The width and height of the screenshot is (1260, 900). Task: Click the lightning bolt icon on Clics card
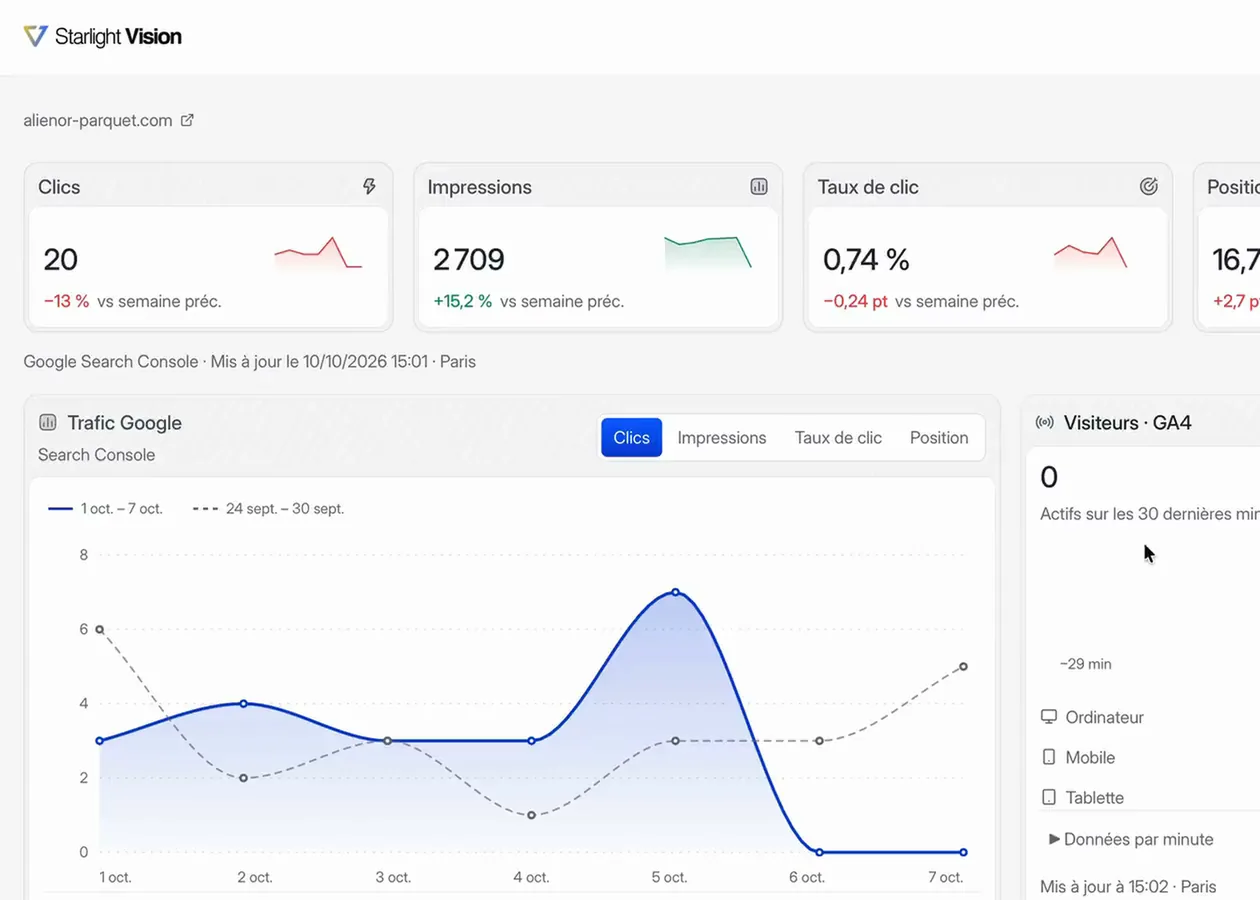(x=369, y=186)
